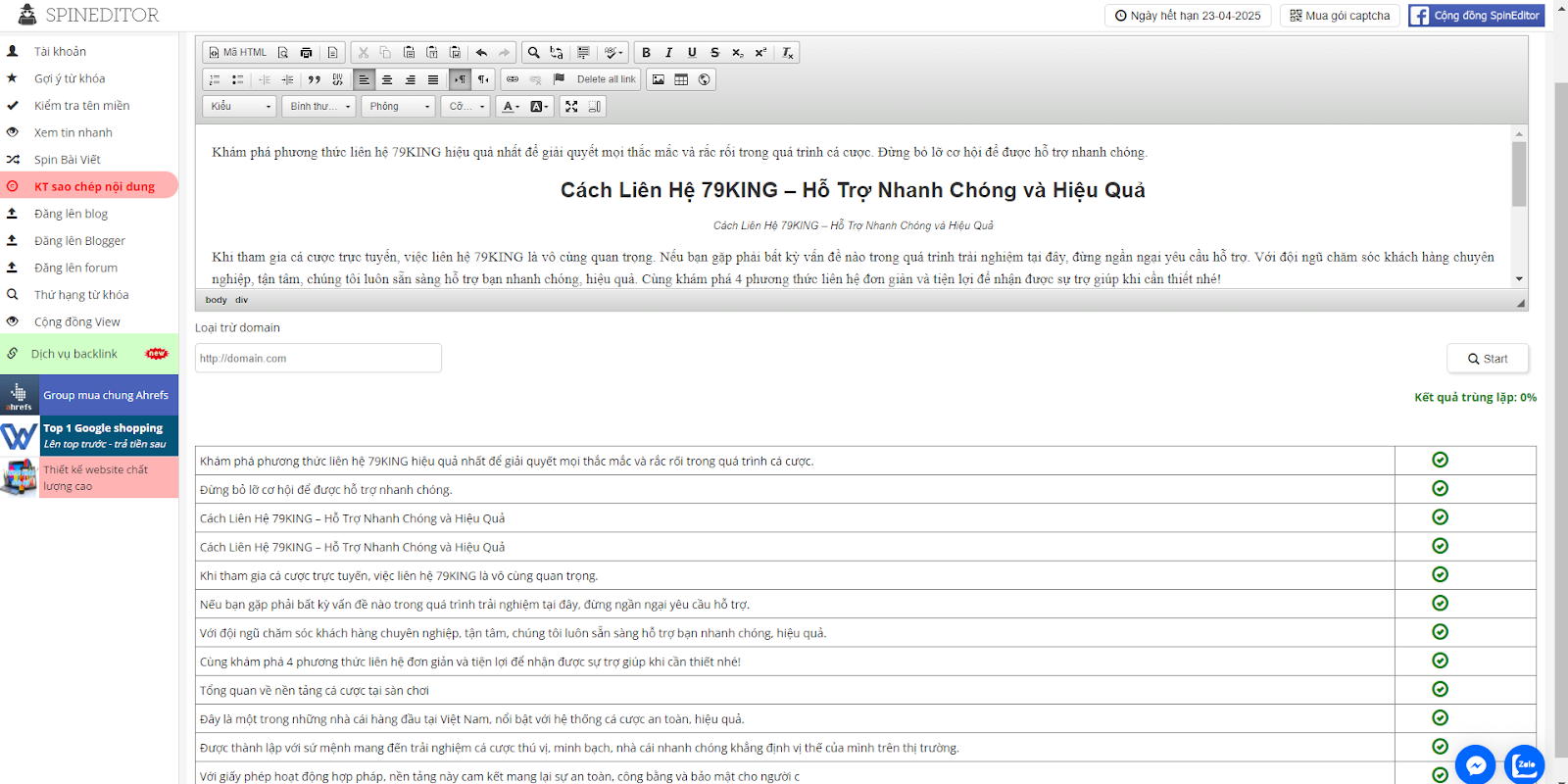Set text direction right to left
This screenshot has height=784, width=1568.
pos(482,79)
